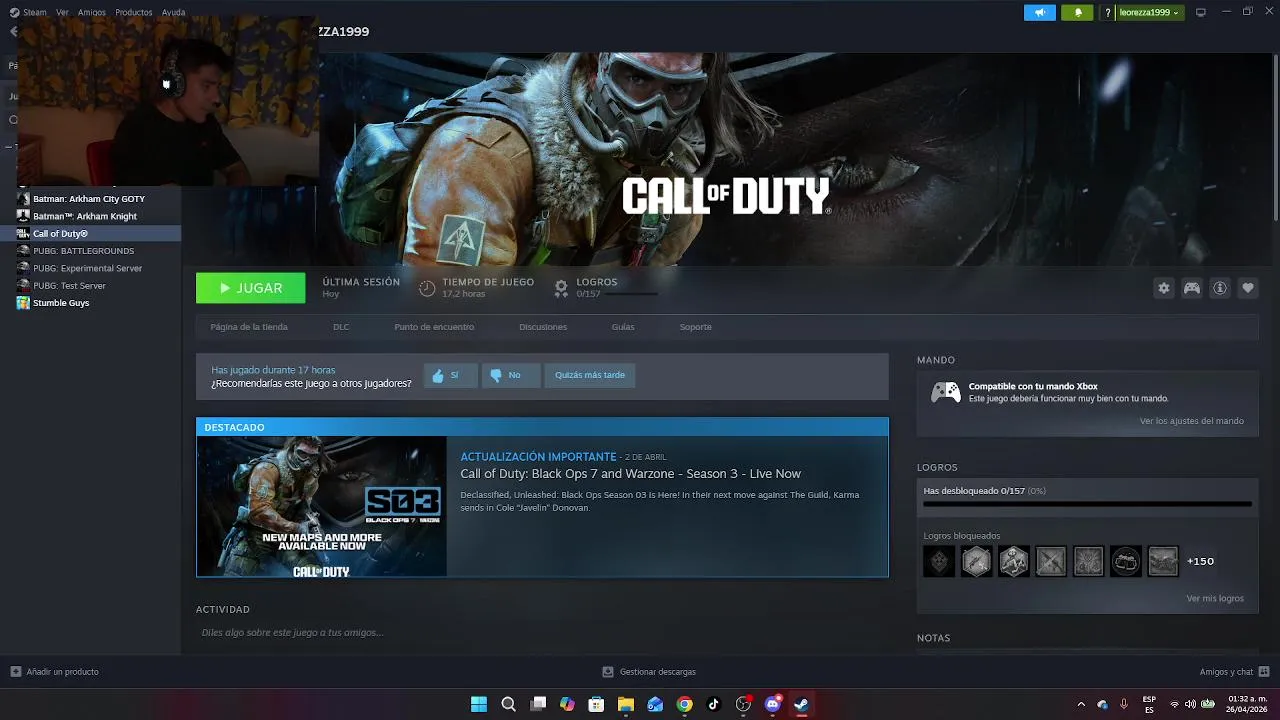
Task: Open the Punto de encuentro tab
Action: (x=434, y=327)
